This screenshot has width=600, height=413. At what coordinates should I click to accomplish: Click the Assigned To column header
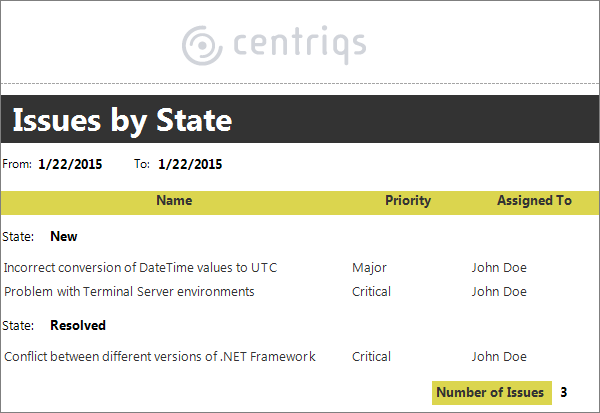pos(534,201)
